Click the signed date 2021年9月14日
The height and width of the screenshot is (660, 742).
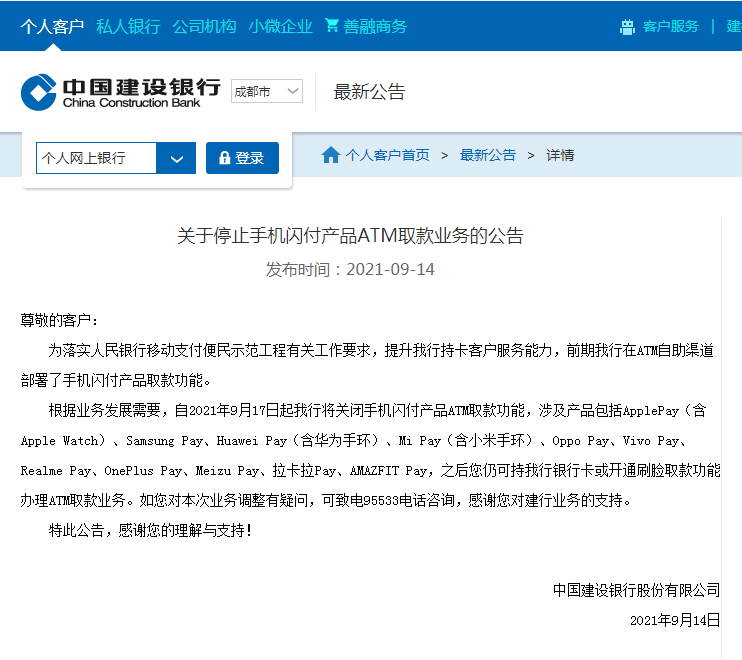coord(675,620)
